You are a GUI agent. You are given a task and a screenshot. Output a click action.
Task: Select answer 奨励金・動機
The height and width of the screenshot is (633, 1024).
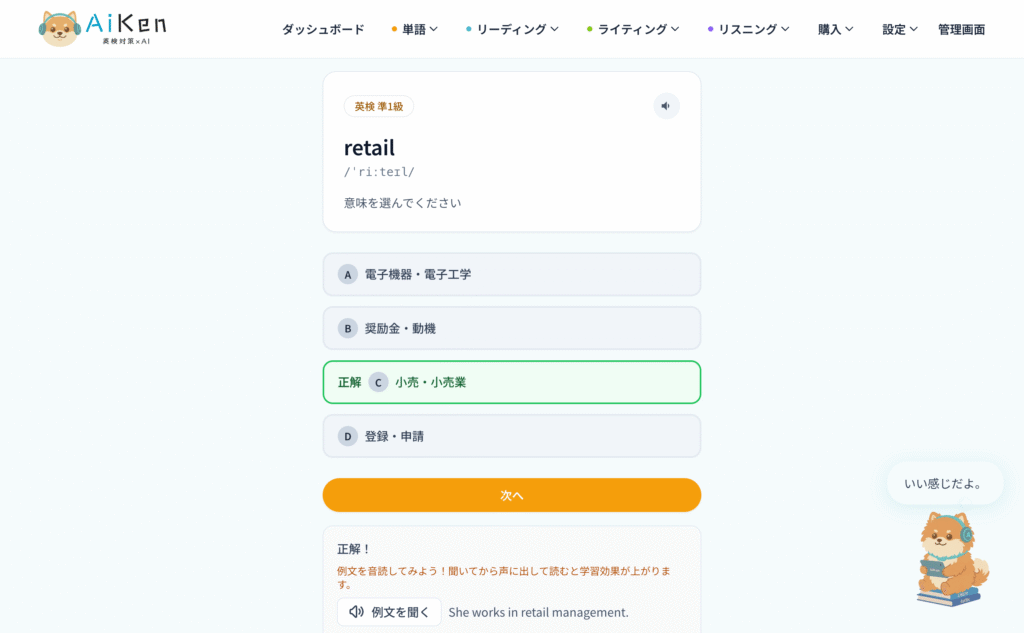(x=511, y=329)
